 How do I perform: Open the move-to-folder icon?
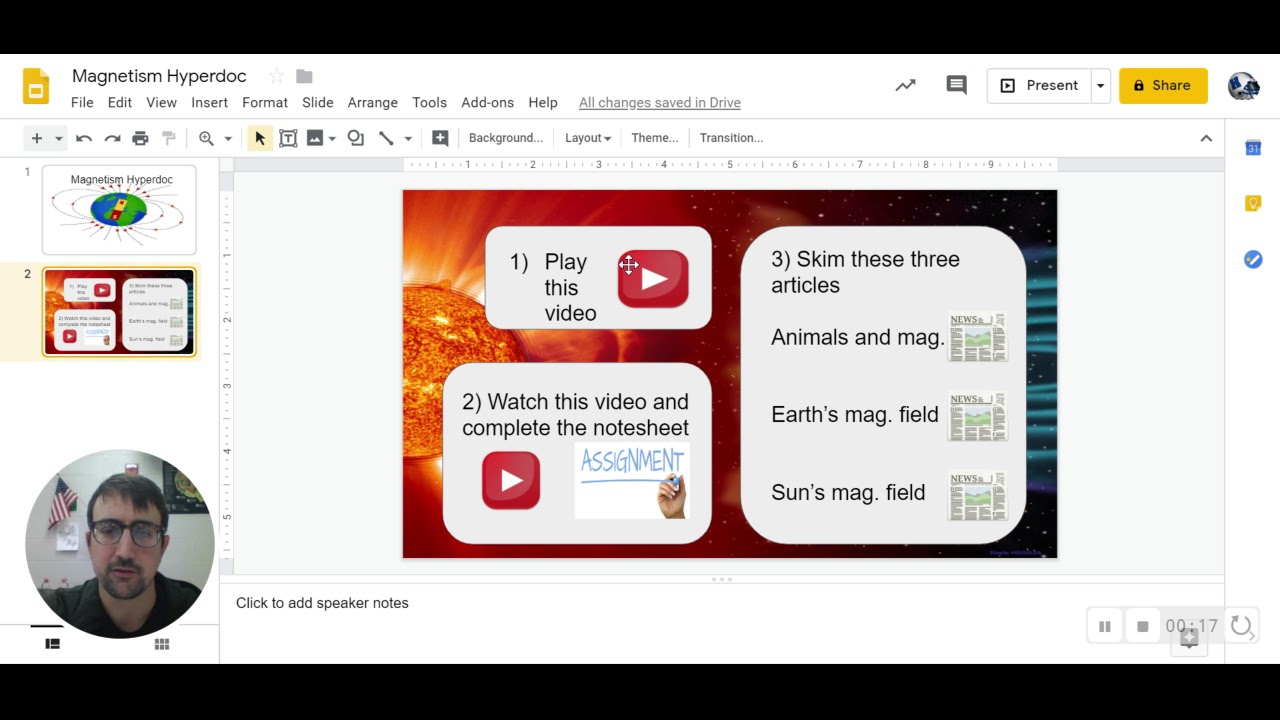click(x=305, y=76)
